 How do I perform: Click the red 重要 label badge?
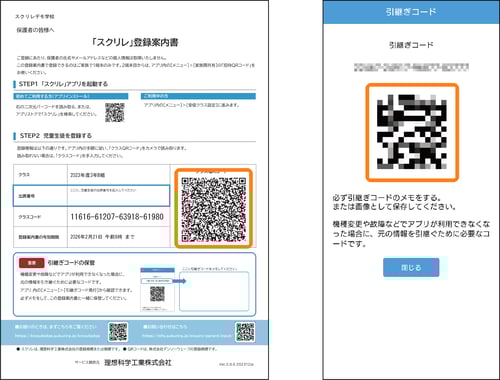pos(32,263)
